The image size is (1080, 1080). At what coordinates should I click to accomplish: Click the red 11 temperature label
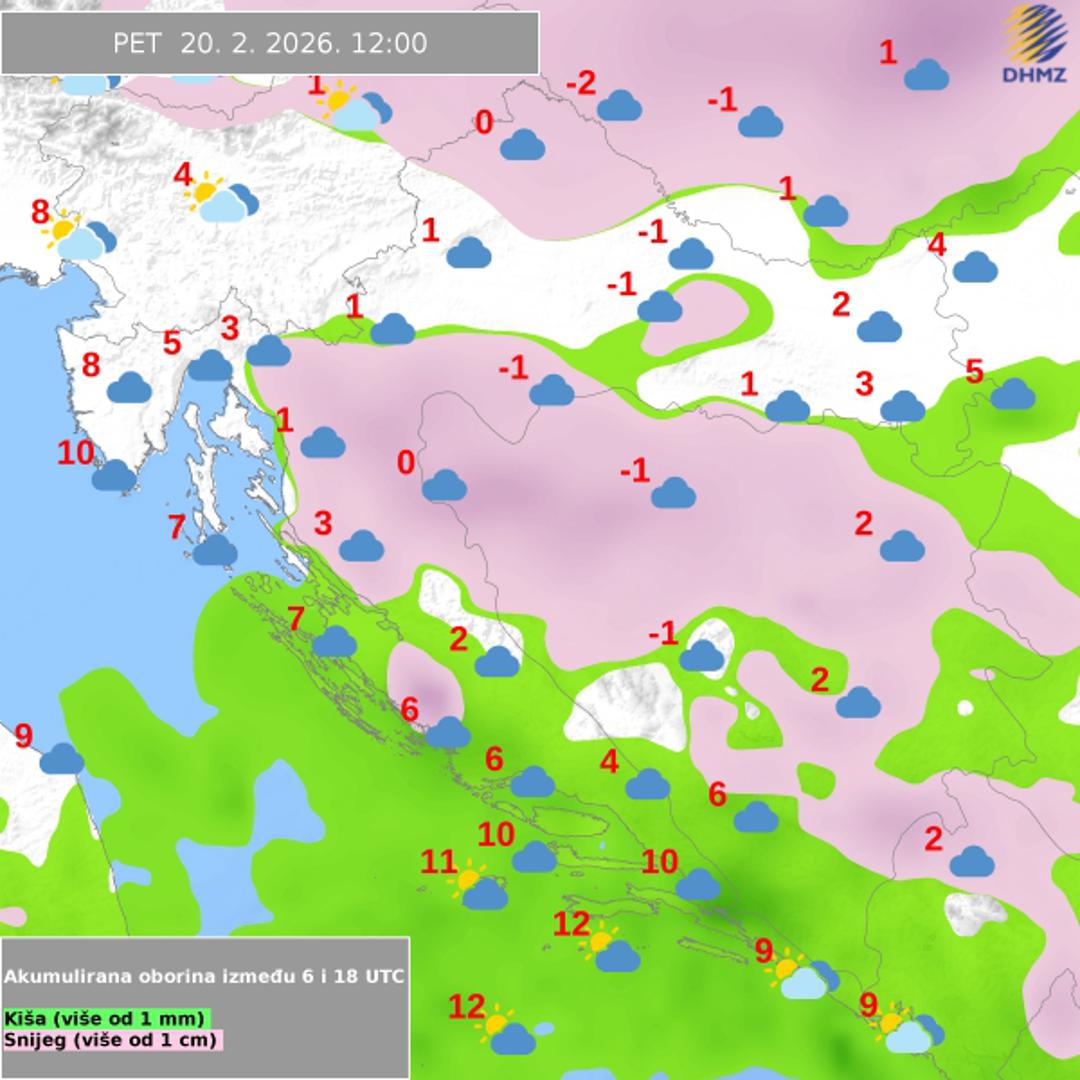point(438,861)
